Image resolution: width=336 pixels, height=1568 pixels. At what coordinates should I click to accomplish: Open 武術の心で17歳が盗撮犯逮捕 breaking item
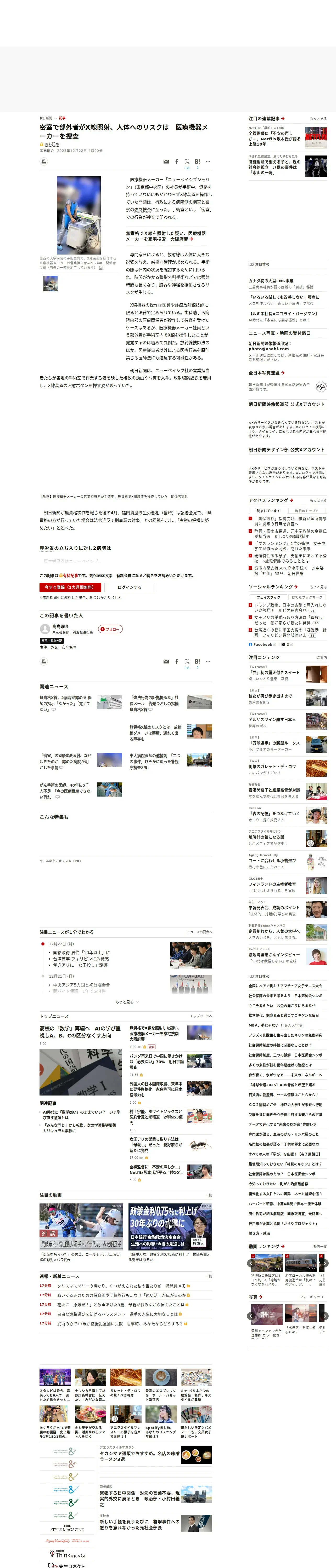tap(120, 1323)
